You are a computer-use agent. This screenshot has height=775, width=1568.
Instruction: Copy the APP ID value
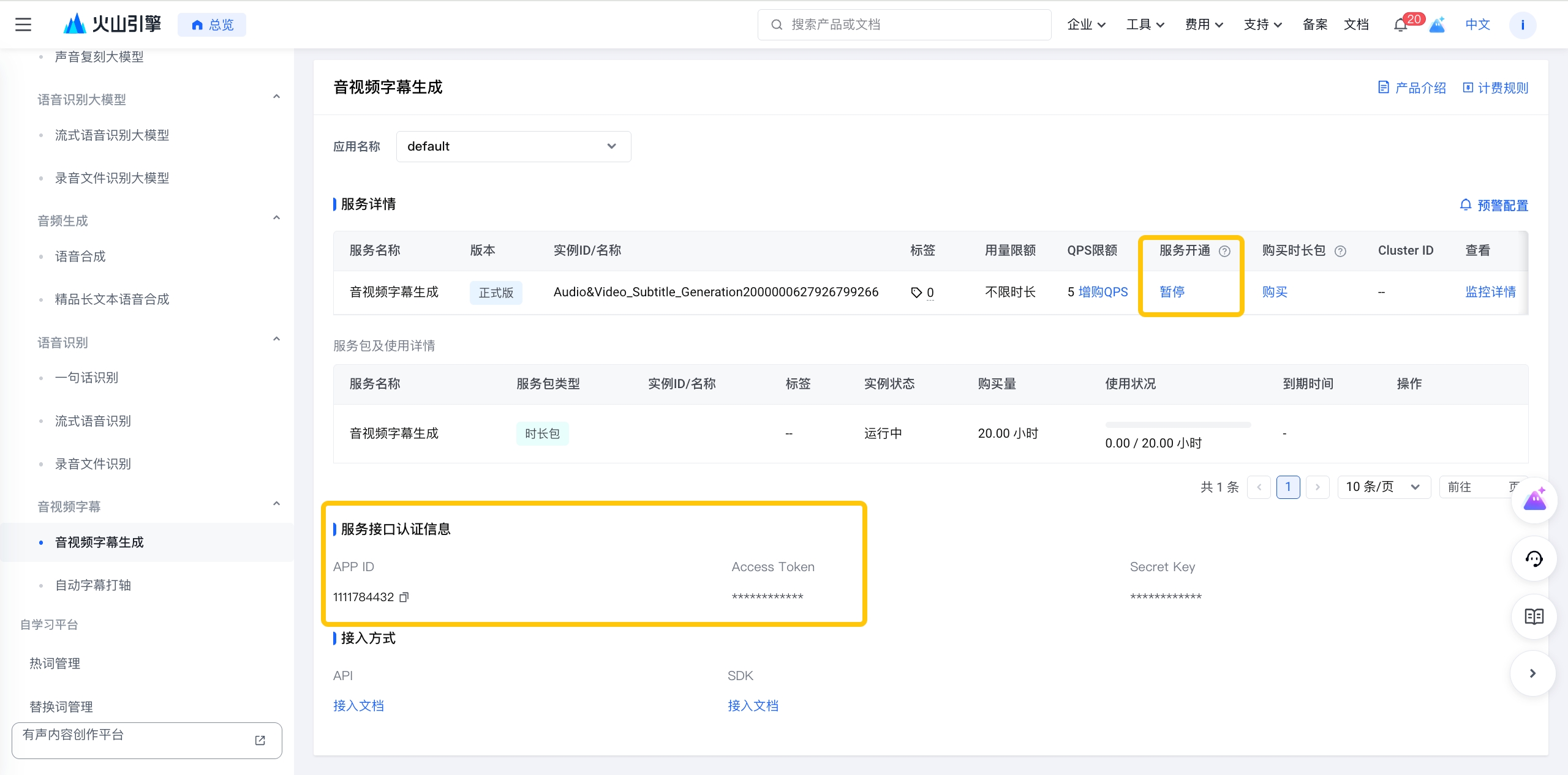pos(404,597)
